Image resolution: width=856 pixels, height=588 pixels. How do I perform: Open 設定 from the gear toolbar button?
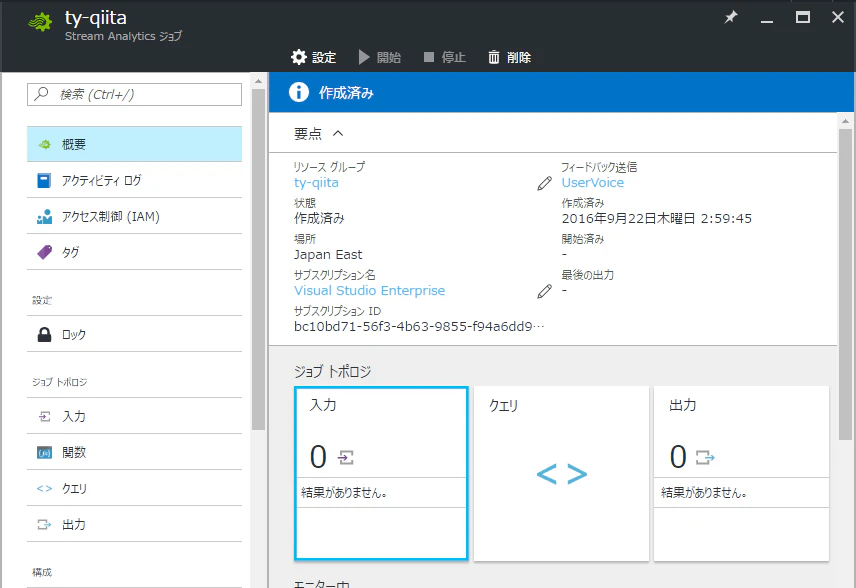313,57
